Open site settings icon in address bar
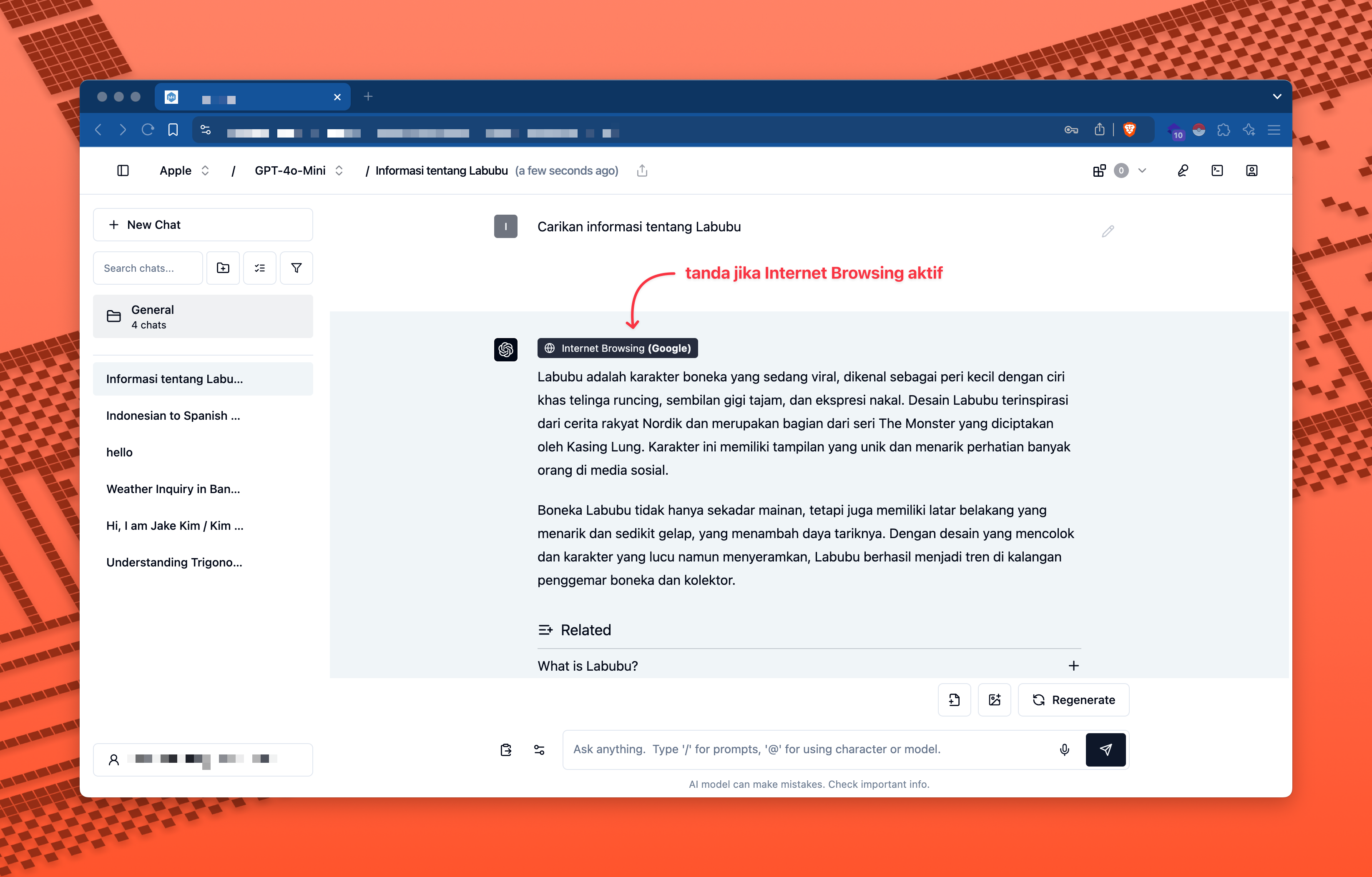Screen dimensions: 1372x877 206,130
